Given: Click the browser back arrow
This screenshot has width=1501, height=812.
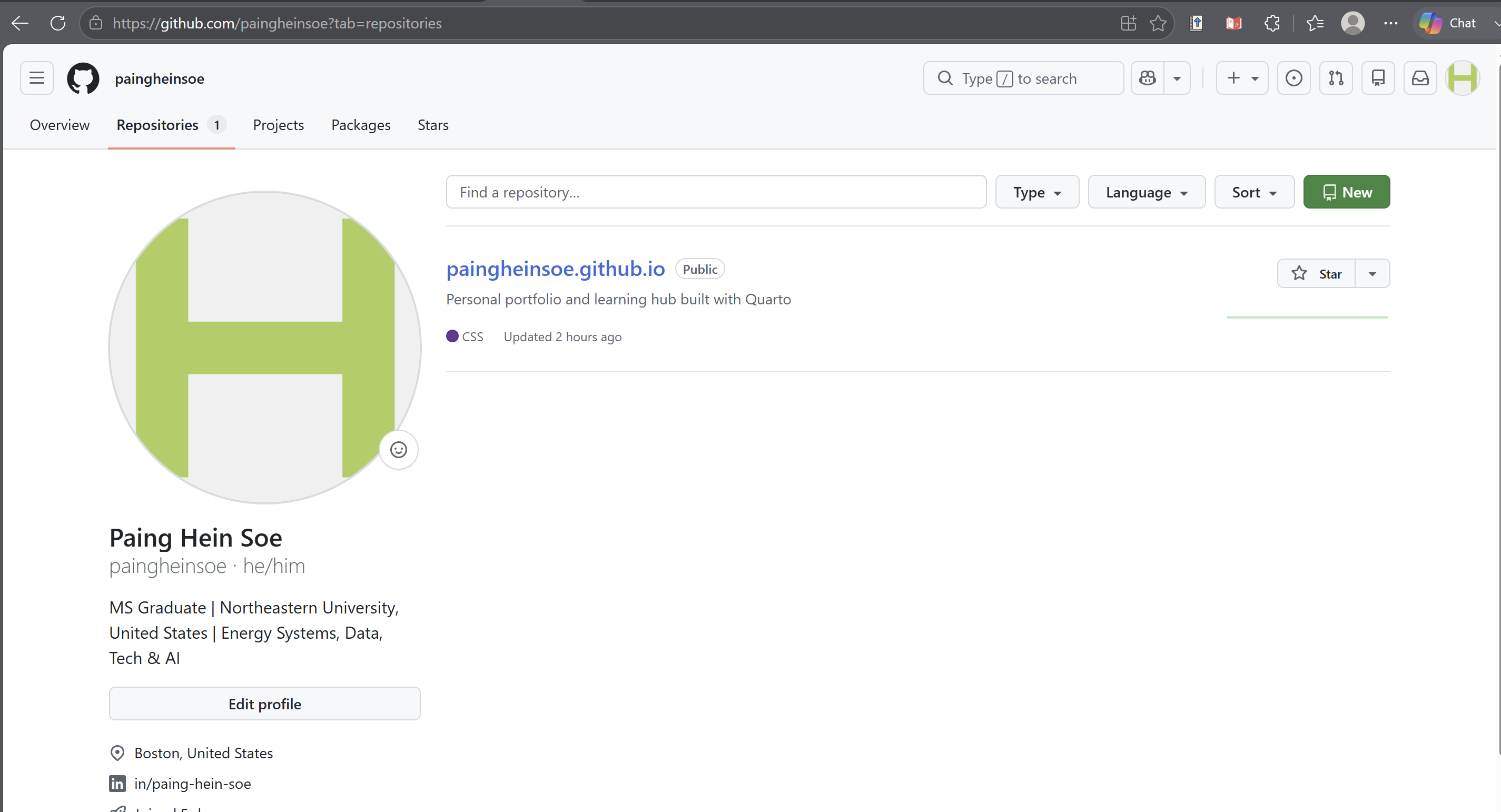Looking at the screenshot, I should coord(20,23).
